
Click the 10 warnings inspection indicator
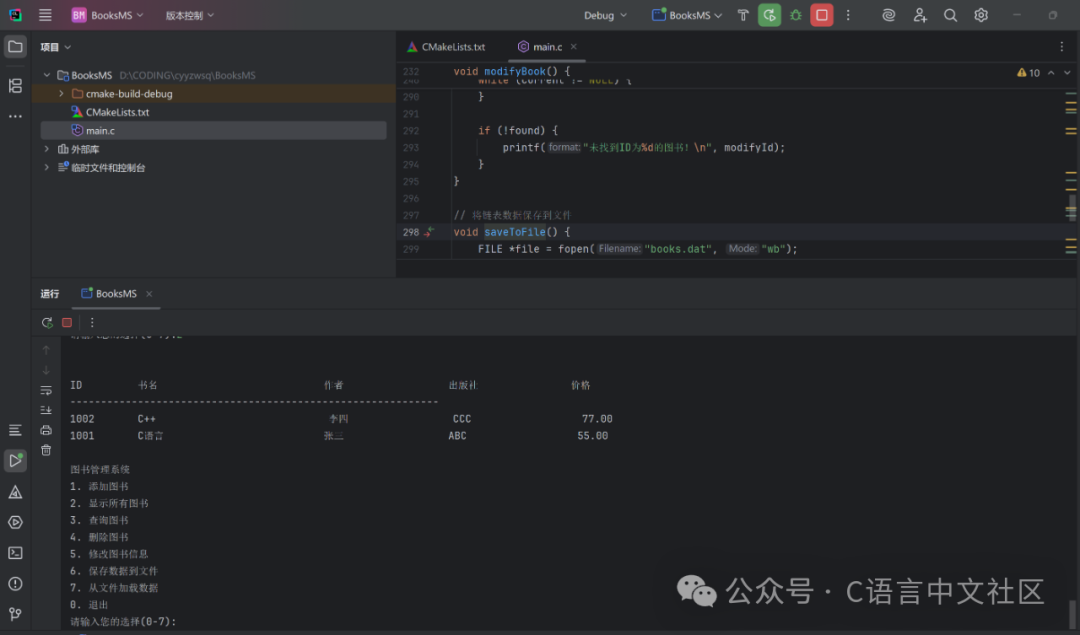pyautogui.click(x=1028, y=72)
